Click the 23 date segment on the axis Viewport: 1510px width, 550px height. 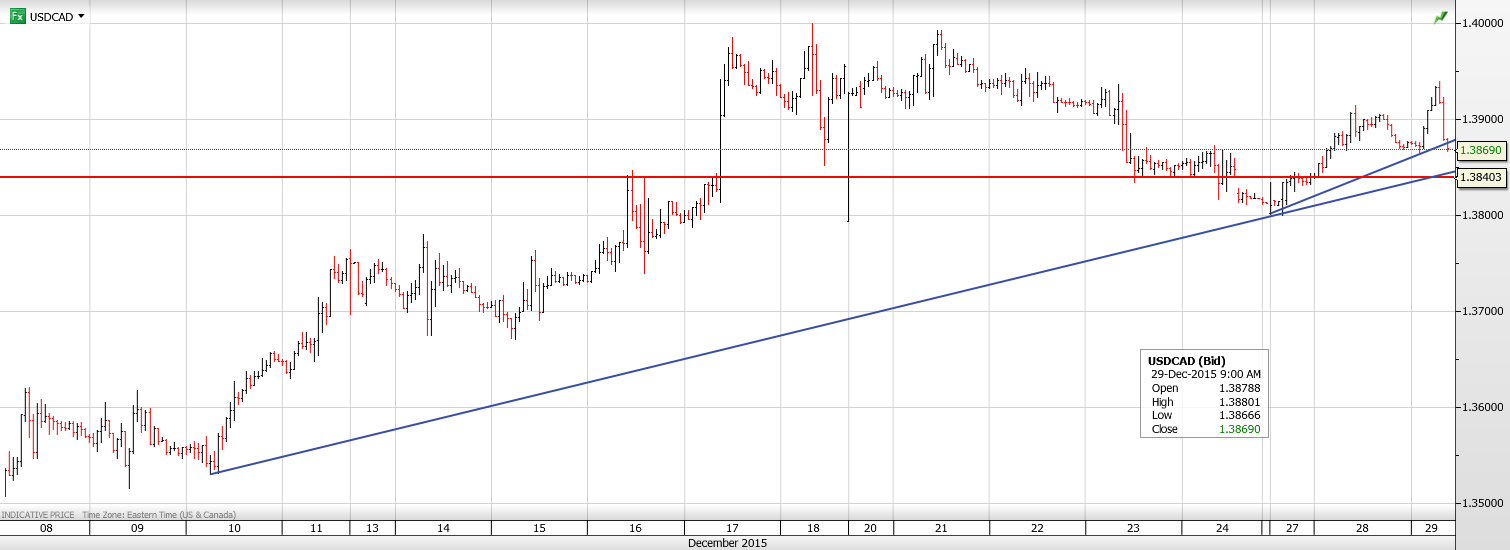[1132, 528]
